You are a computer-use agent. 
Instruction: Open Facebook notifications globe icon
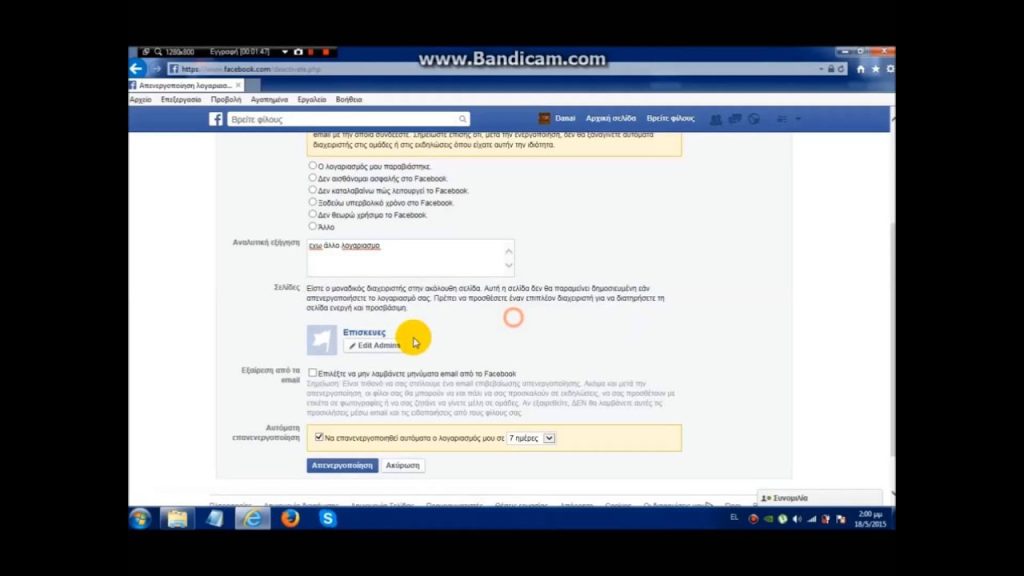754,119
